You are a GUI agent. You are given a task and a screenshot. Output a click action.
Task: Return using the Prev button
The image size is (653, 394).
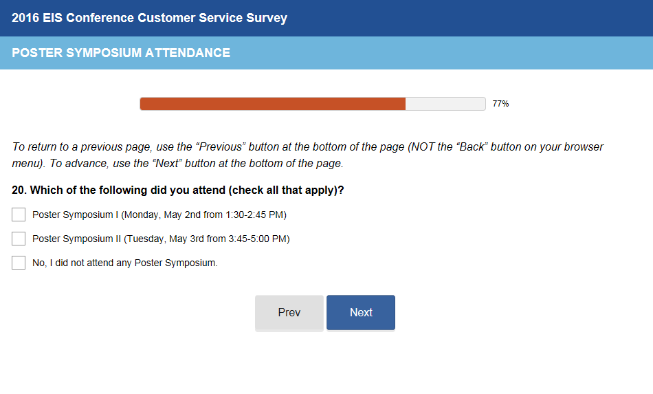click(289, 312)
